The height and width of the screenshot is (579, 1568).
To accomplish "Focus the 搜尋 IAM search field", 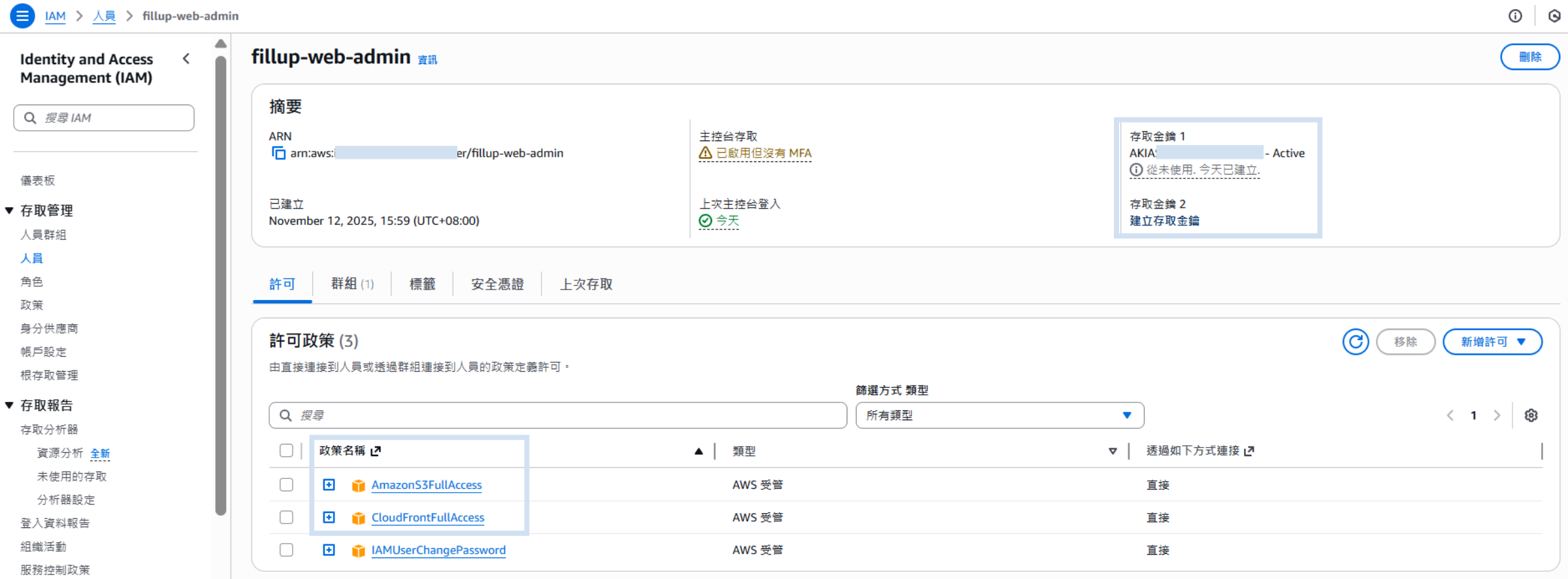I will 104,118.
